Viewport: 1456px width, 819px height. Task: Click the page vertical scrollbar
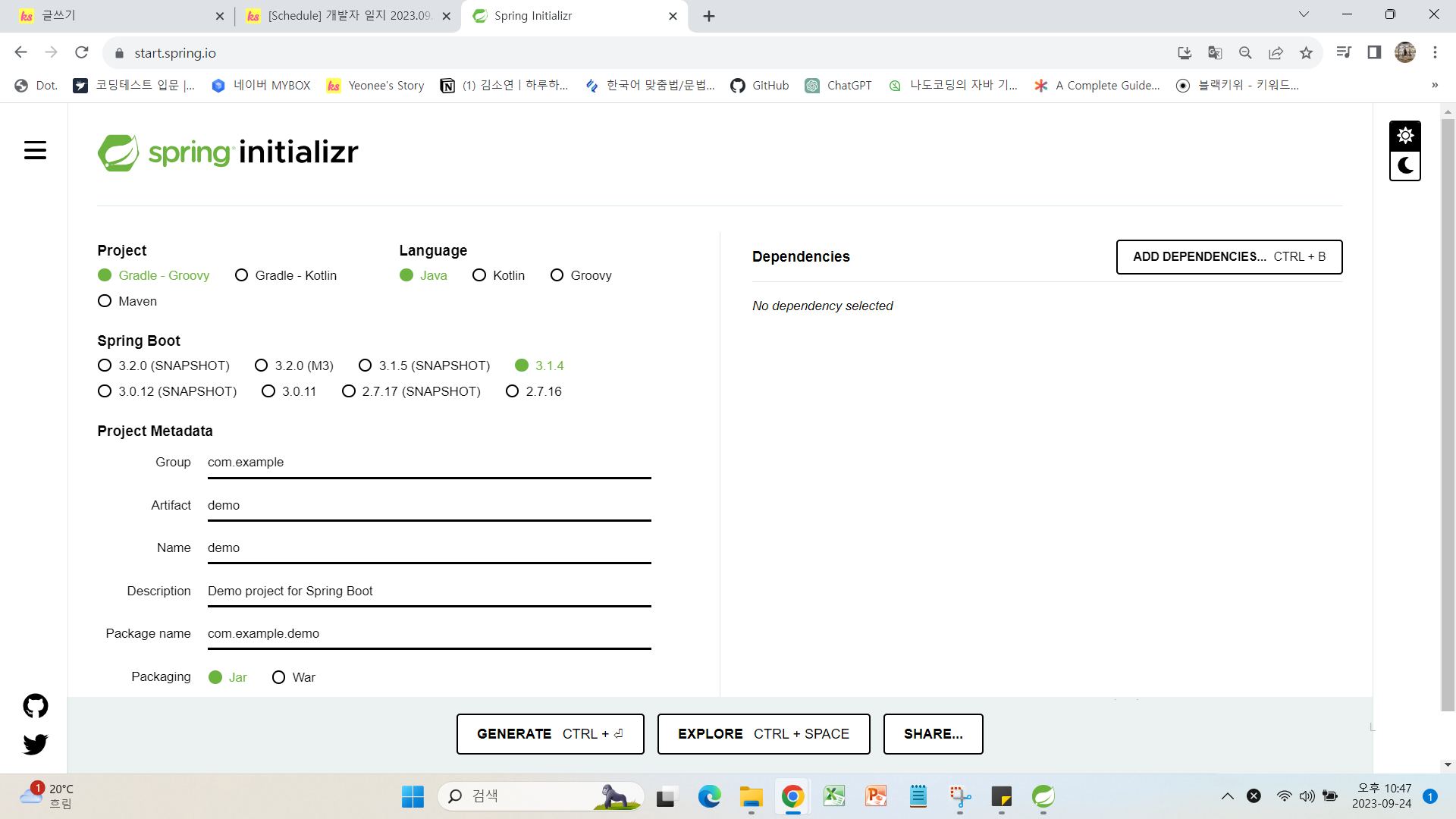coord(1448,414)
